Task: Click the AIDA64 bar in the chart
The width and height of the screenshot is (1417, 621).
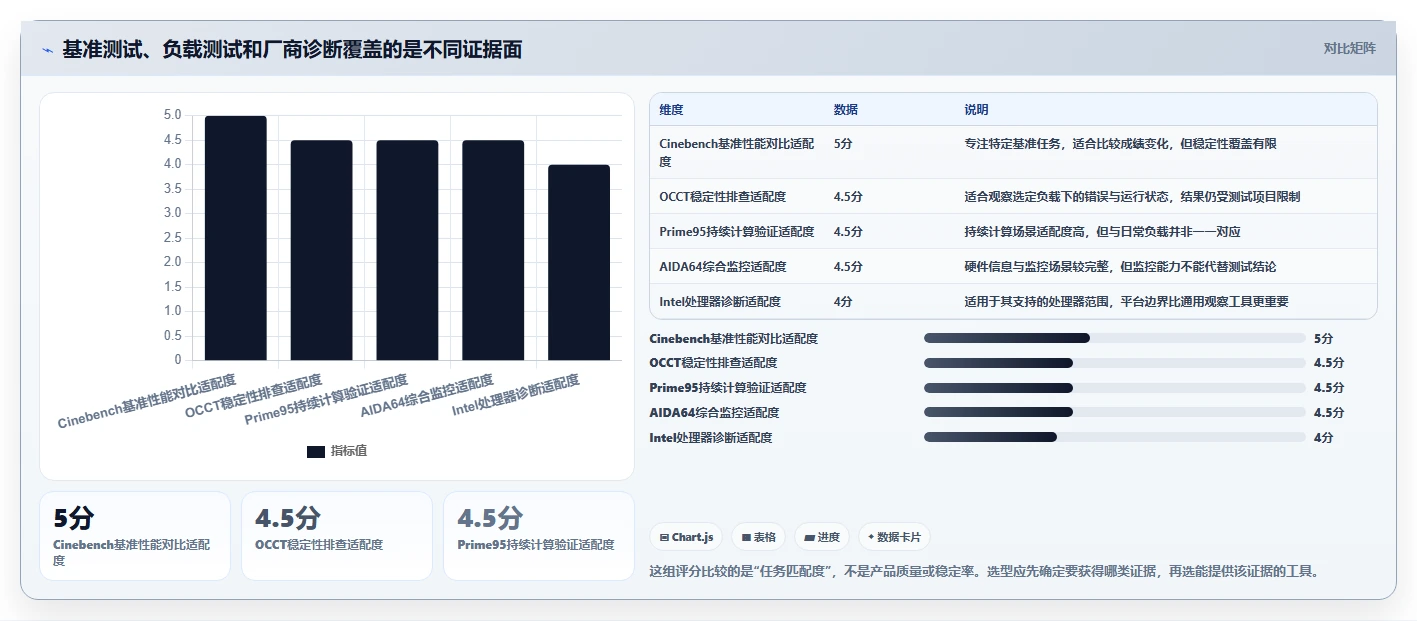Action: pos(493,250)
